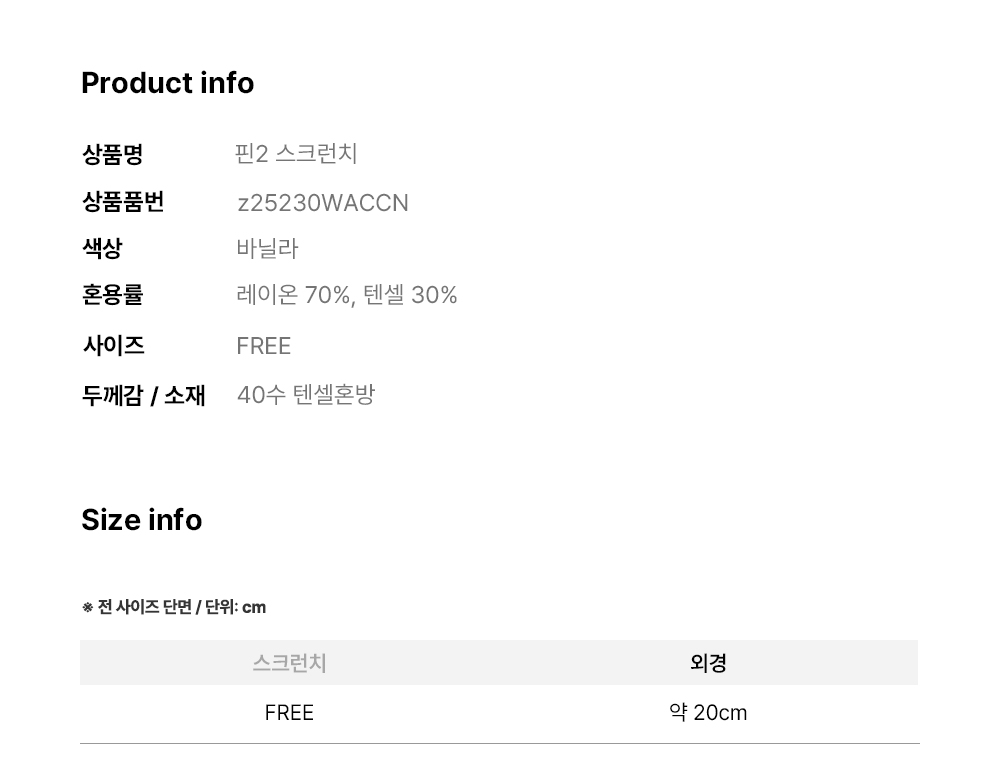
Task: Select the 스크런치 table column header
Action: pos(289,663)
